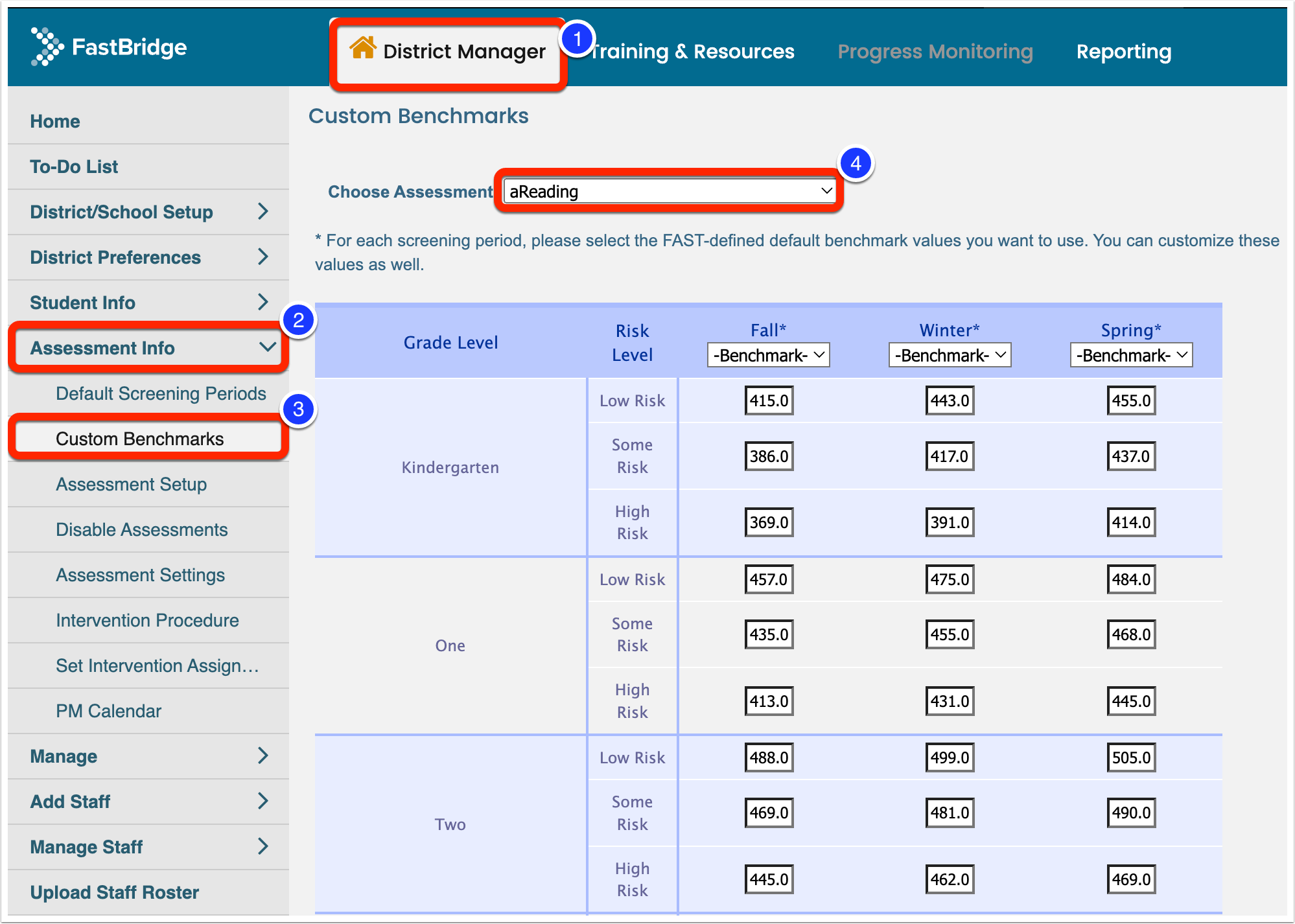This screenshot has width=1295, height=924.
Task: Edit grade One Low Risk Winter value 475.0
Action: click(x=950, y=579)
